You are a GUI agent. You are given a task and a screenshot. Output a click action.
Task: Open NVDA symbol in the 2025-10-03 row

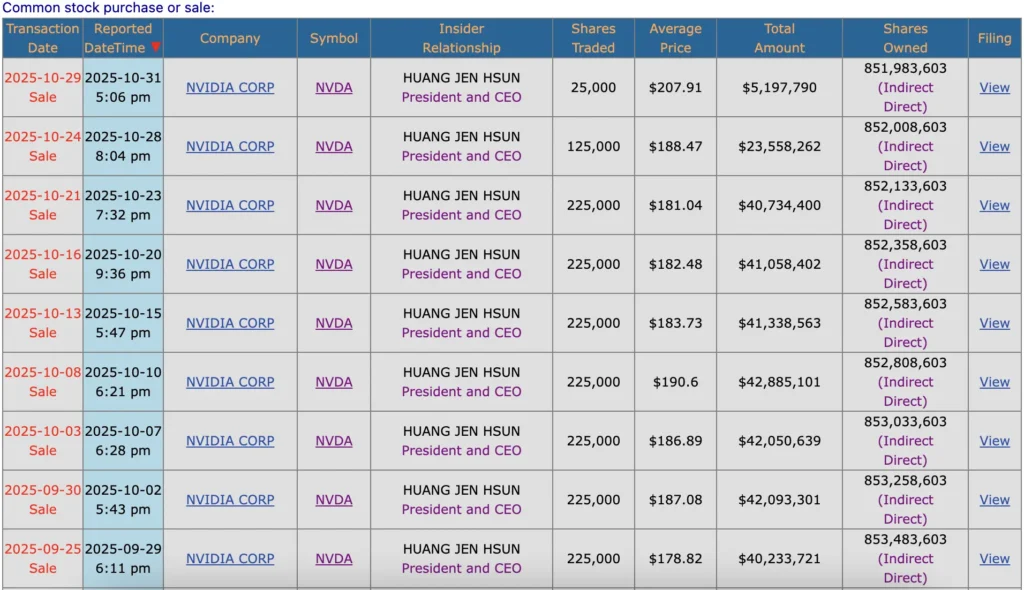click(x=334, y=441)
